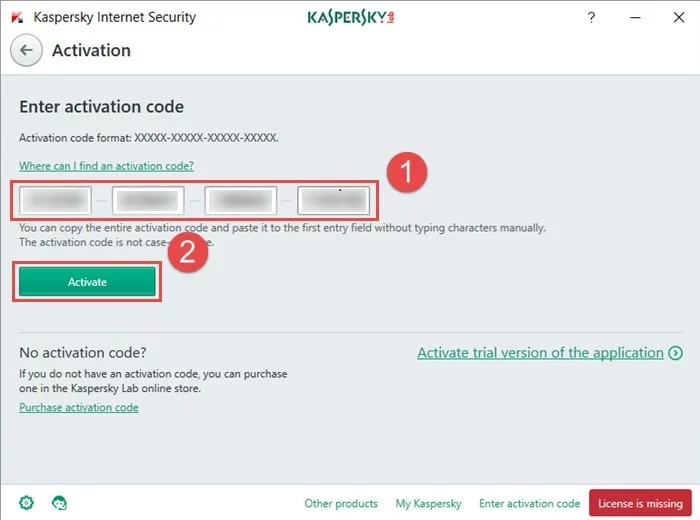The image size is (700, 520).
Task: Click the Kaspersky red K app icon
Action: coord(17,17)
